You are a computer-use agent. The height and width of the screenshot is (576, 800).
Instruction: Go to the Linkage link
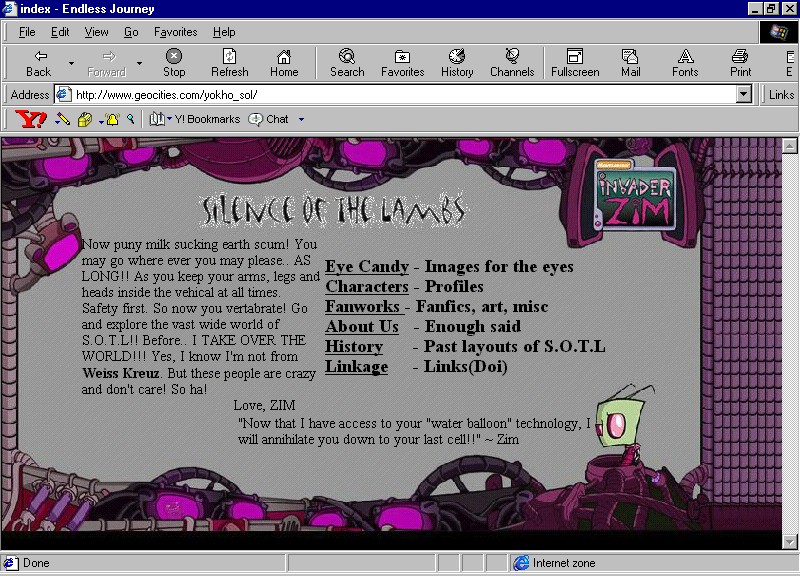coord(356,366)
